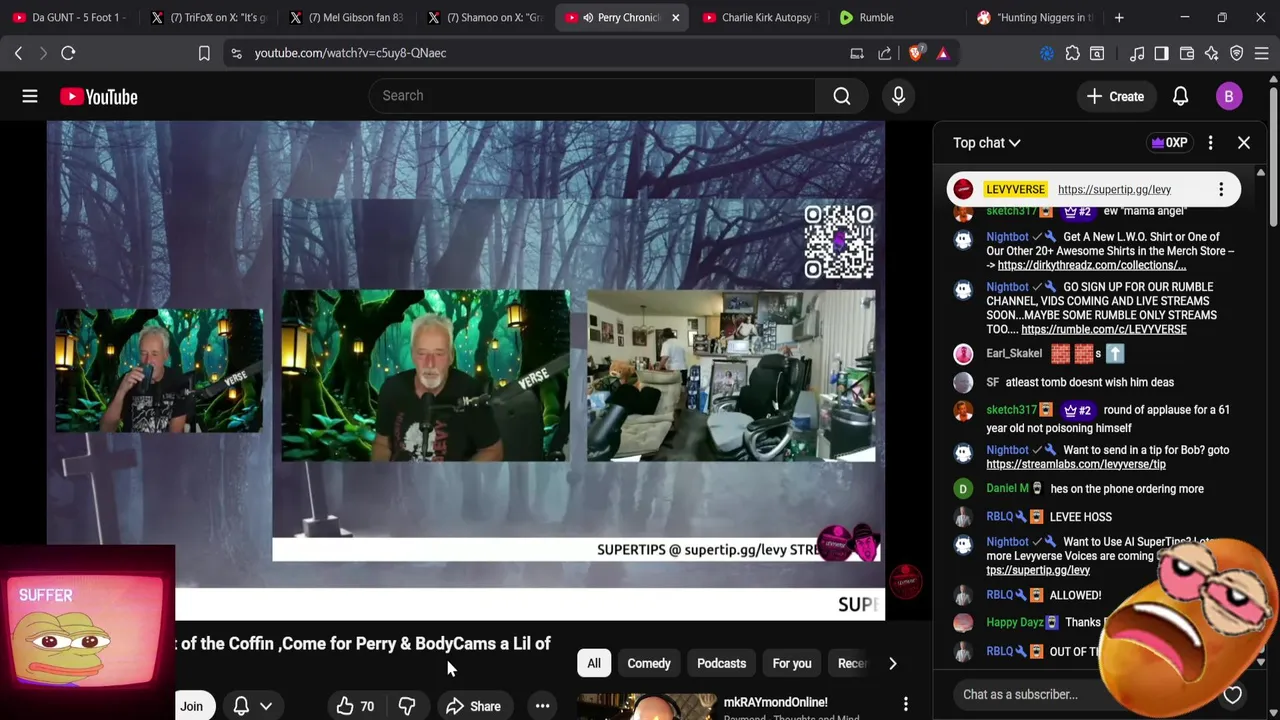Open the Brave Wallet icon

pyautogui.click(x=1187, y=53)
